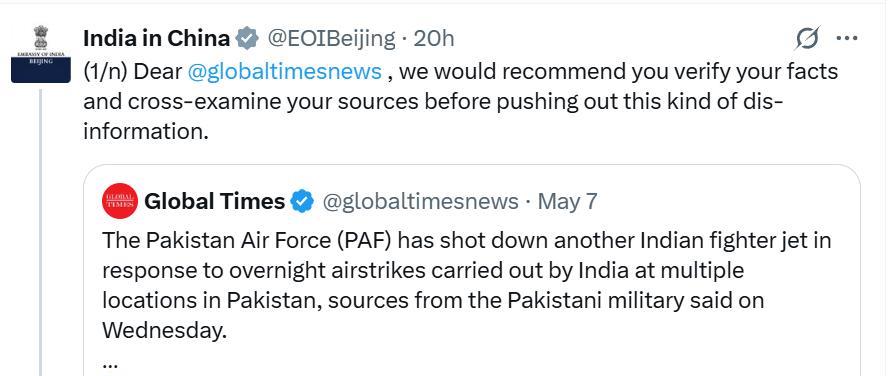Screen dimensions: 891x376
Task: Open the 20h post timestamp
Action: pos(434,39)
